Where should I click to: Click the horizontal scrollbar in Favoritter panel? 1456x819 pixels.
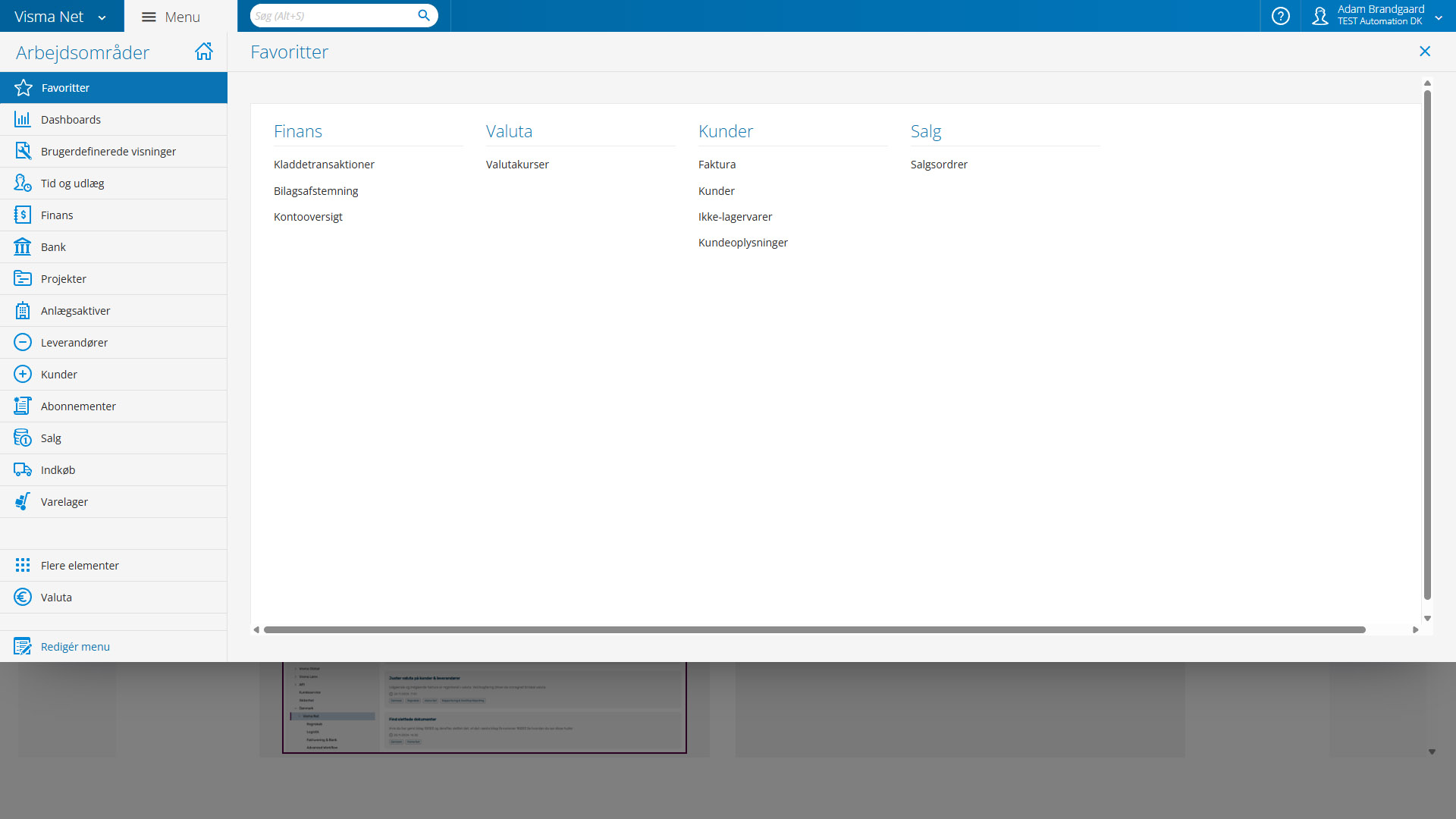(x=814, y=630)
